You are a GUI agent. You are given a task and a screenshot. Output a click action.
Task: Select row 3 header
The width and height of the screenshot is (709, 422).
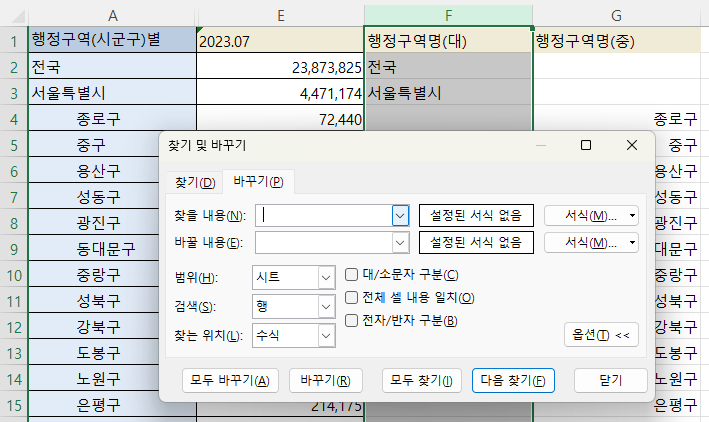coord(14,93)
